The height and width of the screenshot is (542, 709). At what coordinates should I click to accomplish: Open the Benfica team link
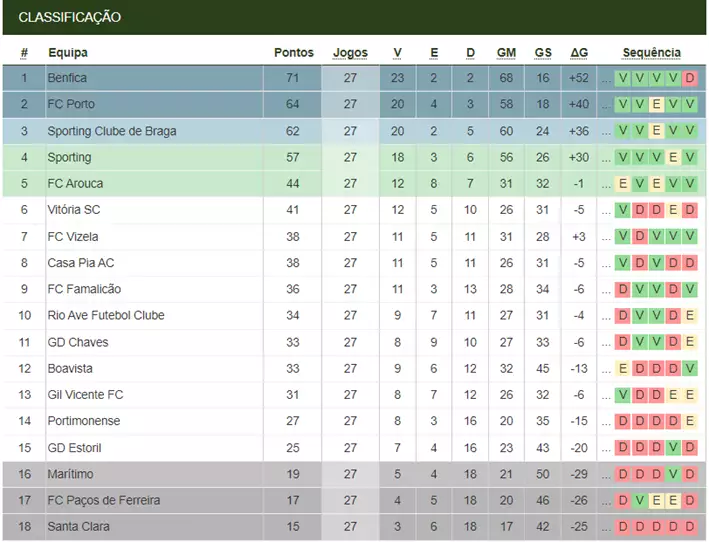pyautogui.click(x=67, y=78)
